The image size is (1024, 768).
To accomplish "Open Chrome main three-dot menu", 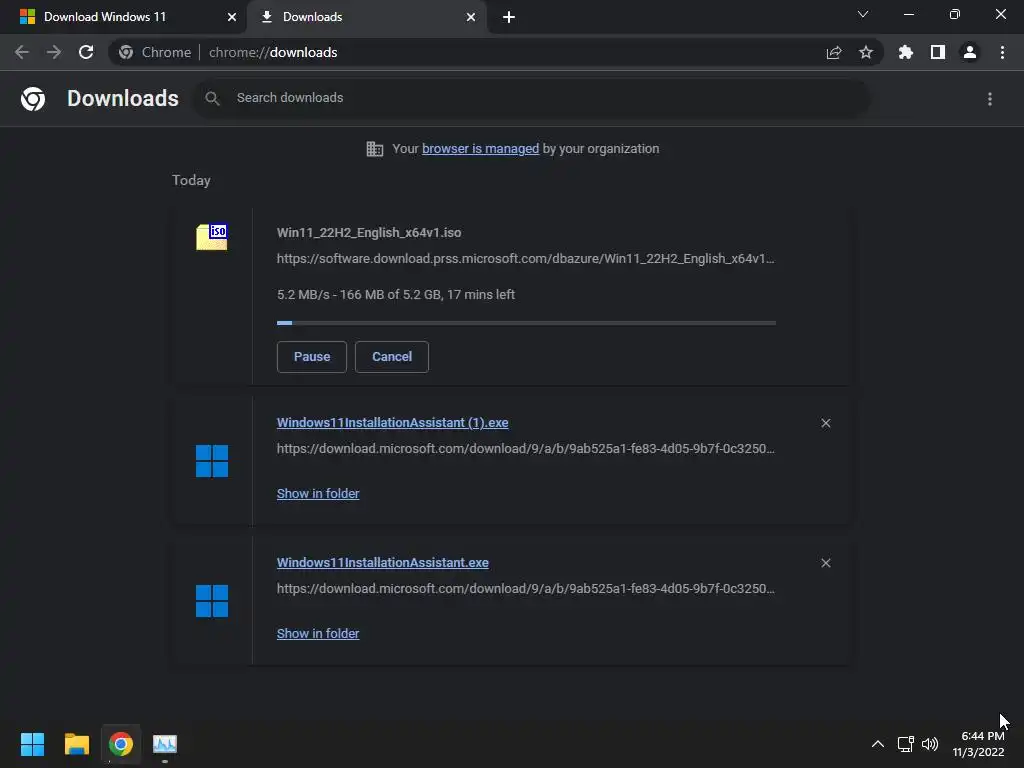I will tap(1002, 52).
